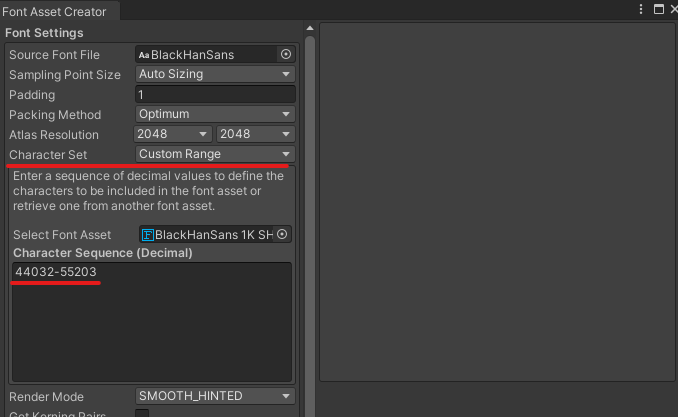Open the first Atlas Resolution dropdown
This screenshot has height=417, width=678.
pyautogui.click(x=173, y=135)
